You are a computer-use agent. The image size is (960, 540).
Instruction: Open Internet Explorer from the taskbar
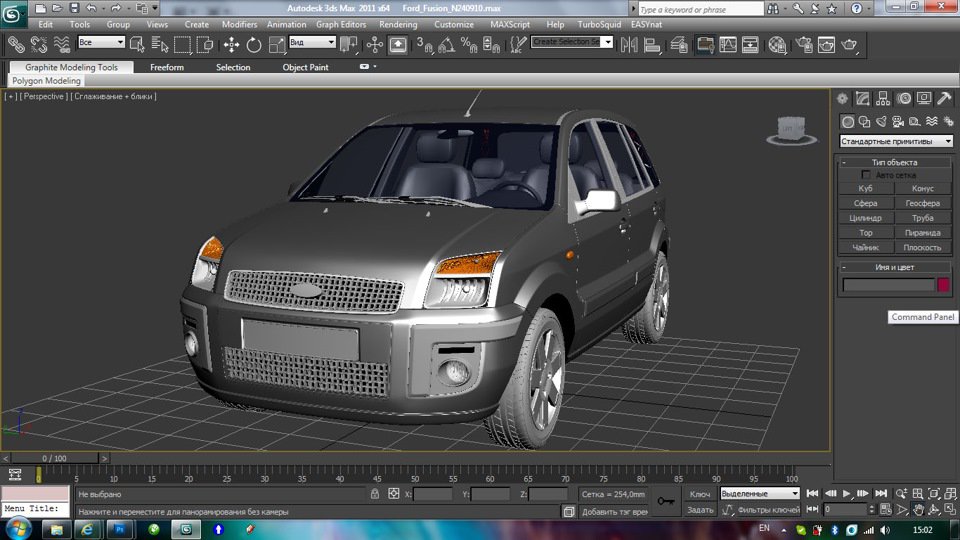(88, 530)
